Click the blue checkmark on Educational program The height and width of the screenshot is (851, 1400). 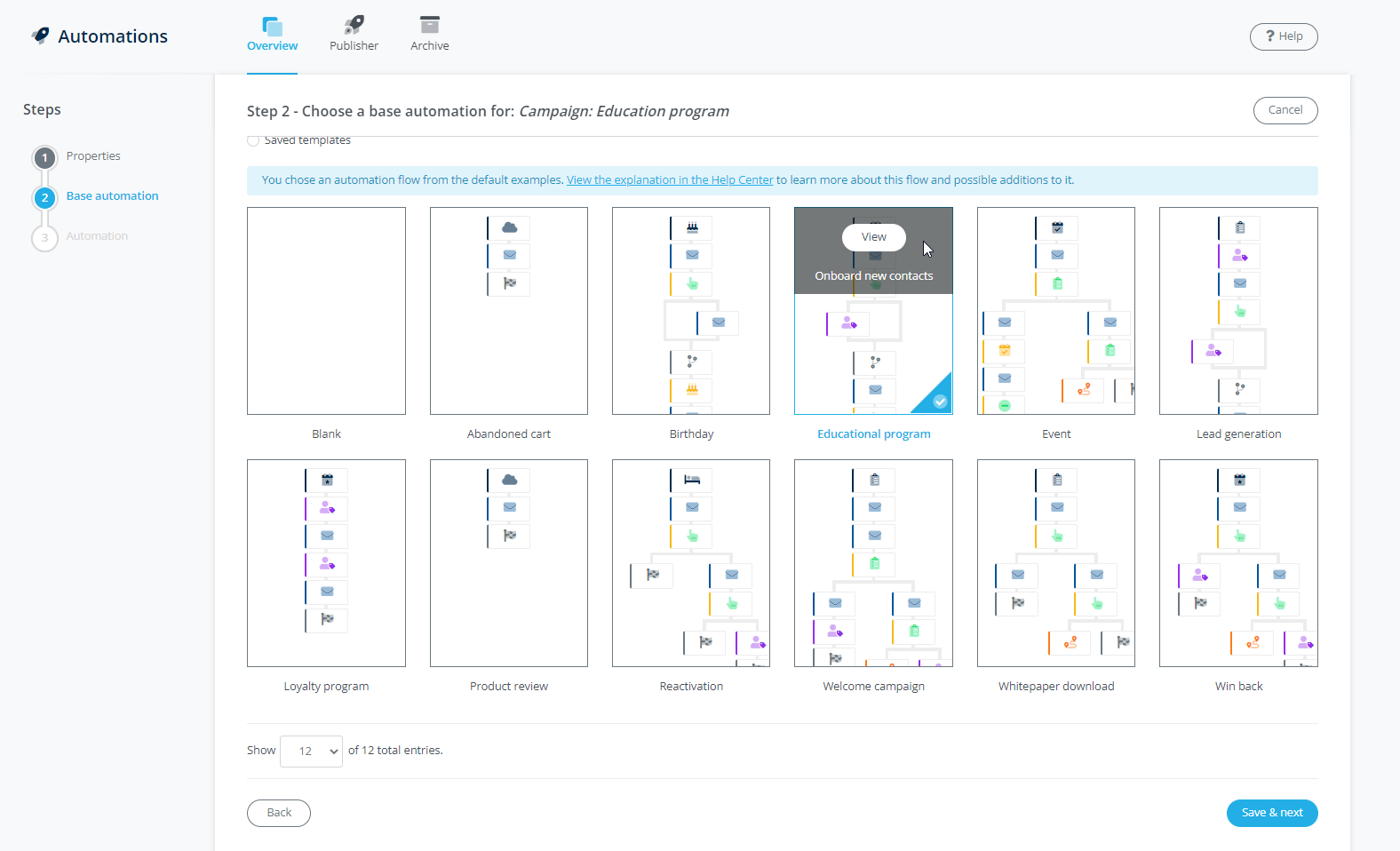(940, 402)
